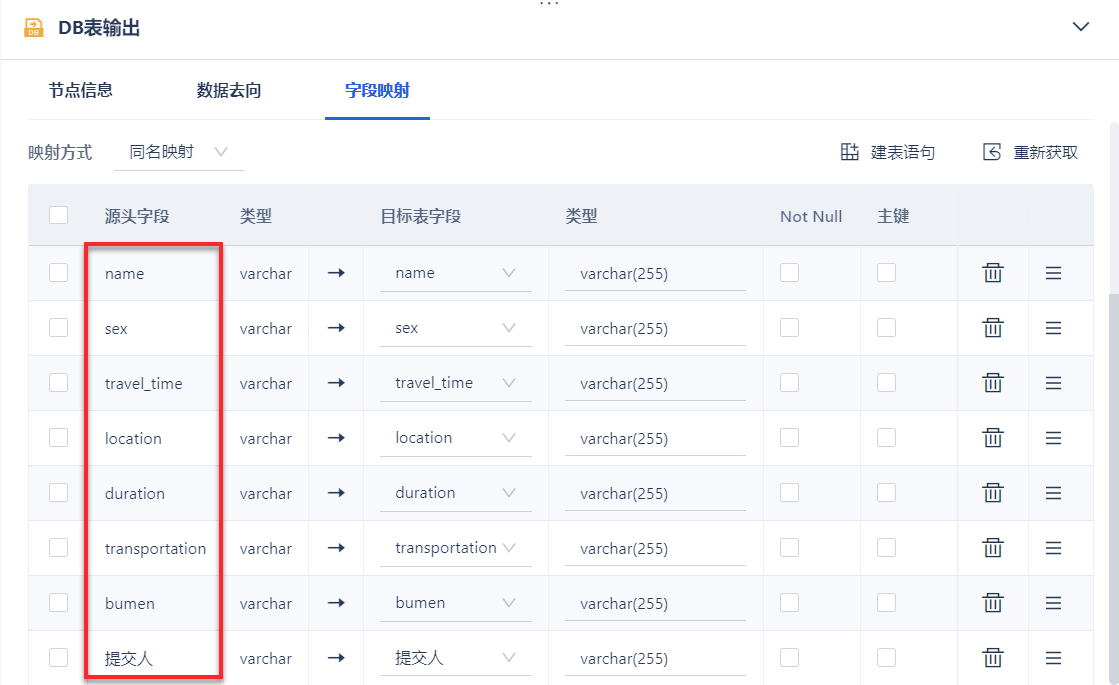This screenshot has height=685, width=1119.
Task: Click source field transportation text
Action: tap(155, 549)
